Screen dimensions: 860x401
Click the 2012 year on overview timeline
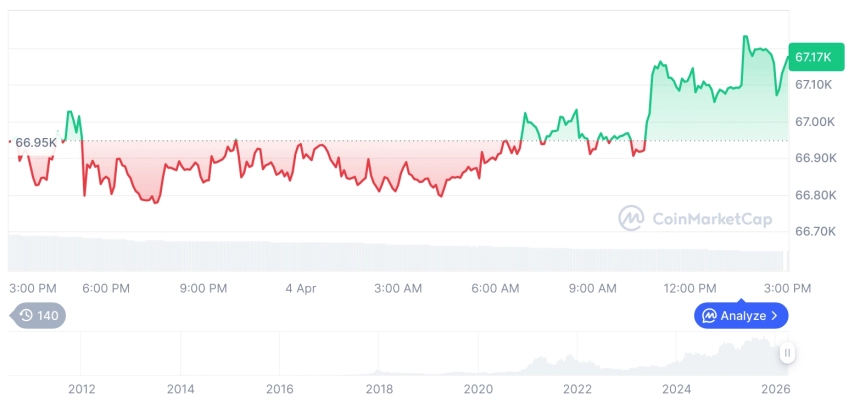(81, 389)
